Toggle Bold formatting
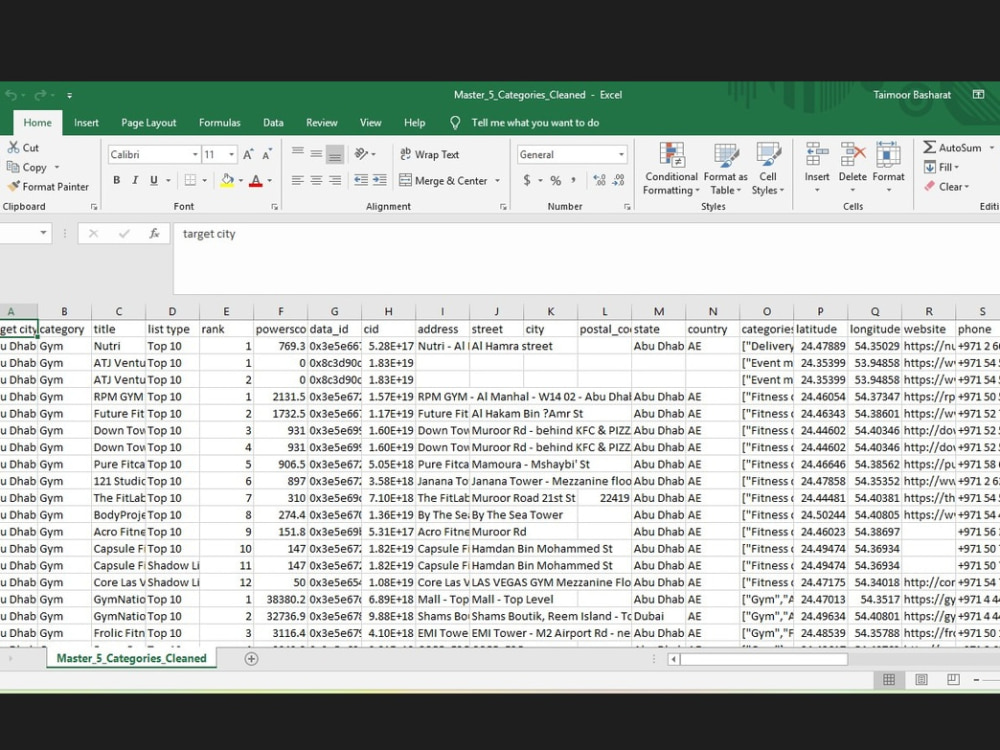The image size is (1000, 750). tap(117, 180)
